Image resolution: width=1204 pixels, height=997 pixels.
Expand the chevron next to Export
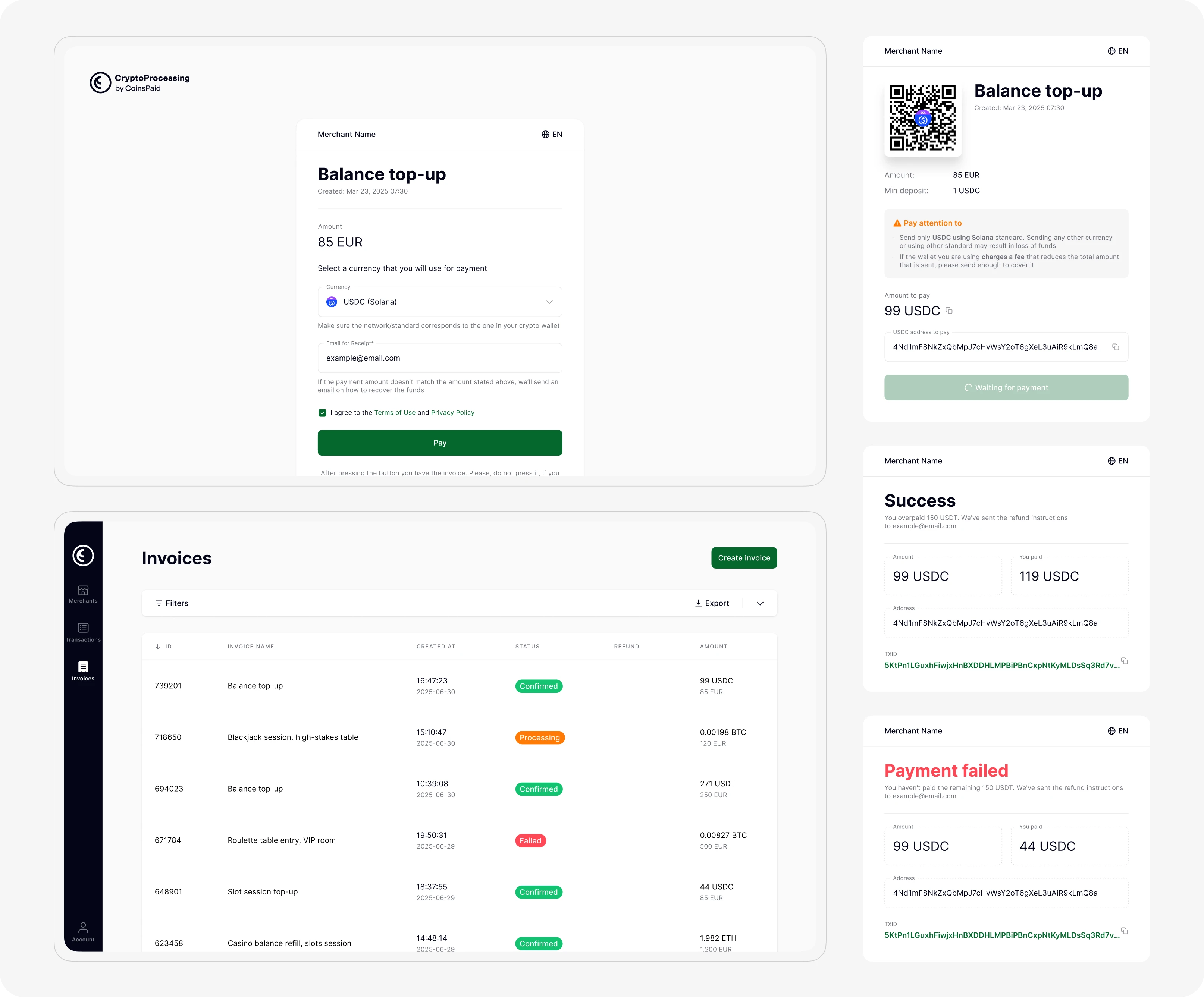tap(760, 603)
